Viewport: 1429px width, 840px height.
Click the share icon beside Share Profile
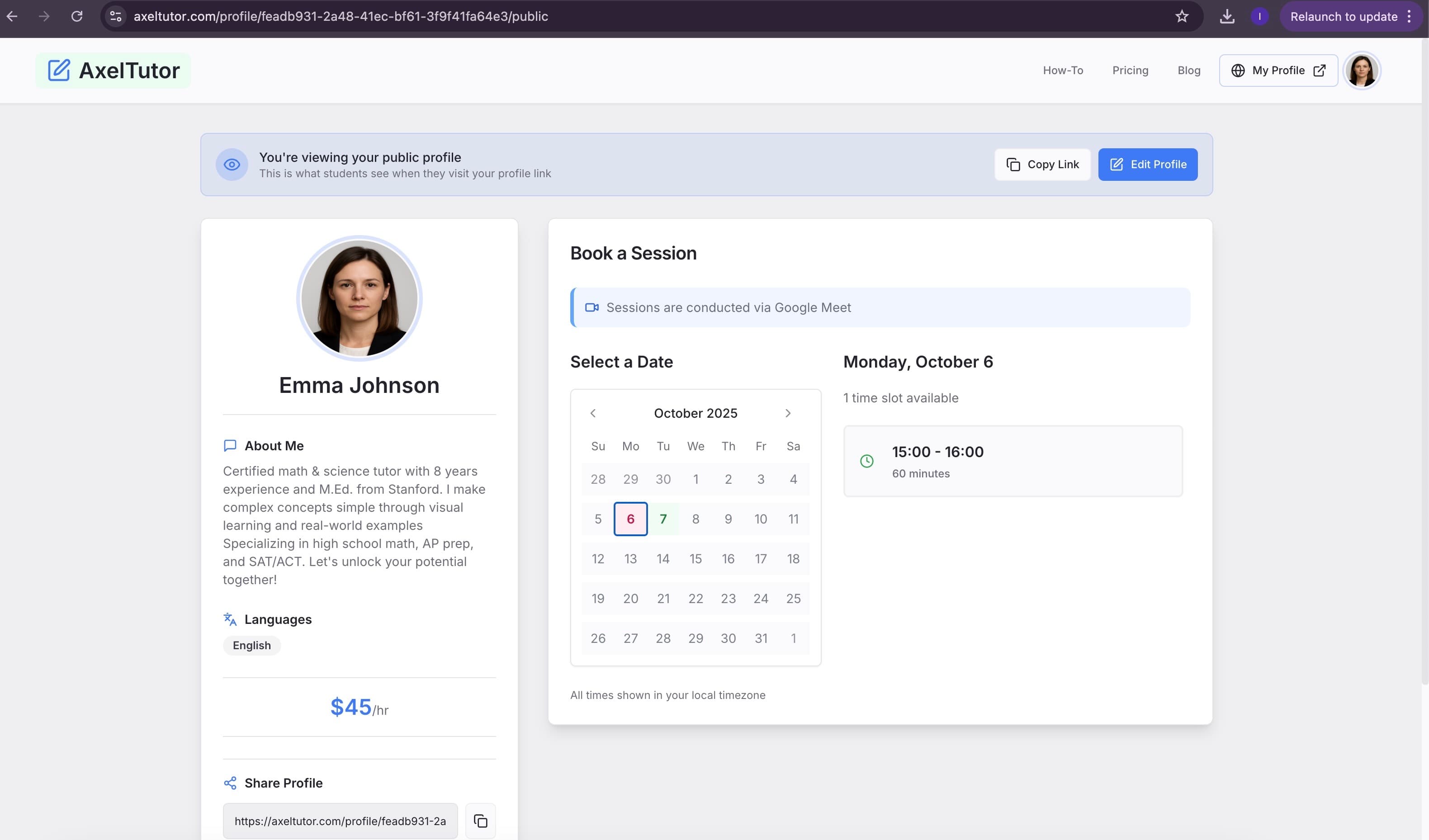(x=230, y=783)
